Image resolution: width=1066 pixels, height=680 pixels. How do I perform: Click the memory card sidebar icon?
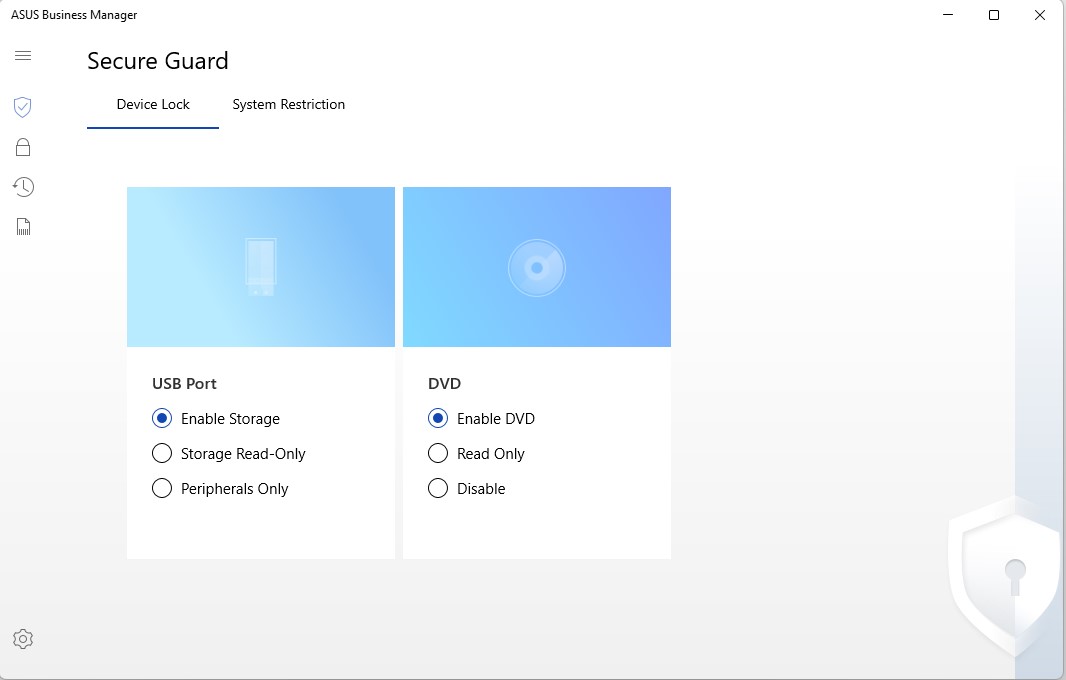tap(23, 227)
